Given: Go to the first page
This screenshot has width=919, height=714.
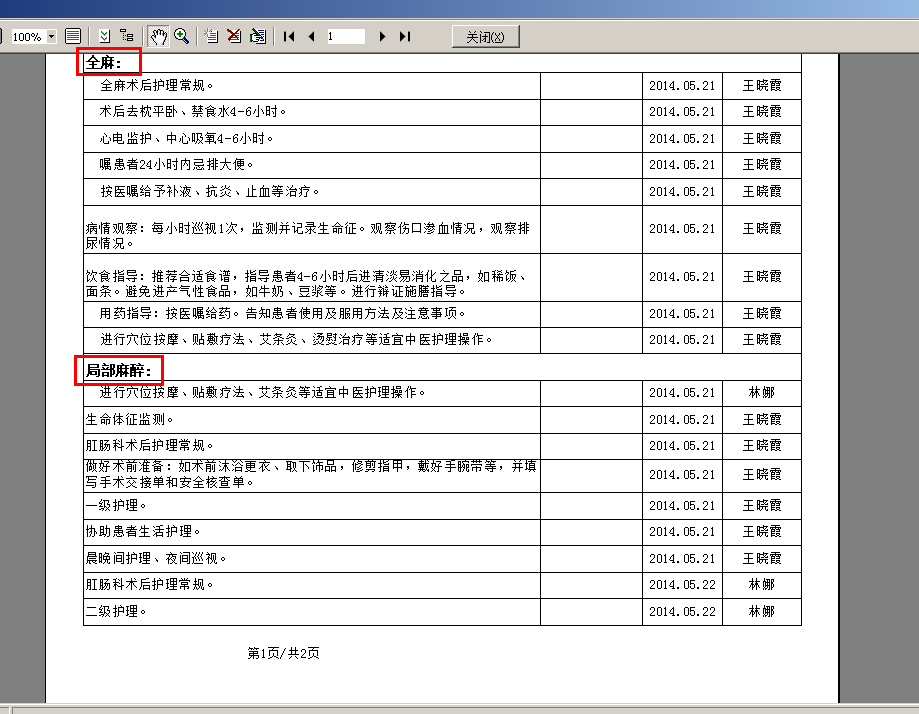Looking at the screenshot, I should [x=289, y=36].
